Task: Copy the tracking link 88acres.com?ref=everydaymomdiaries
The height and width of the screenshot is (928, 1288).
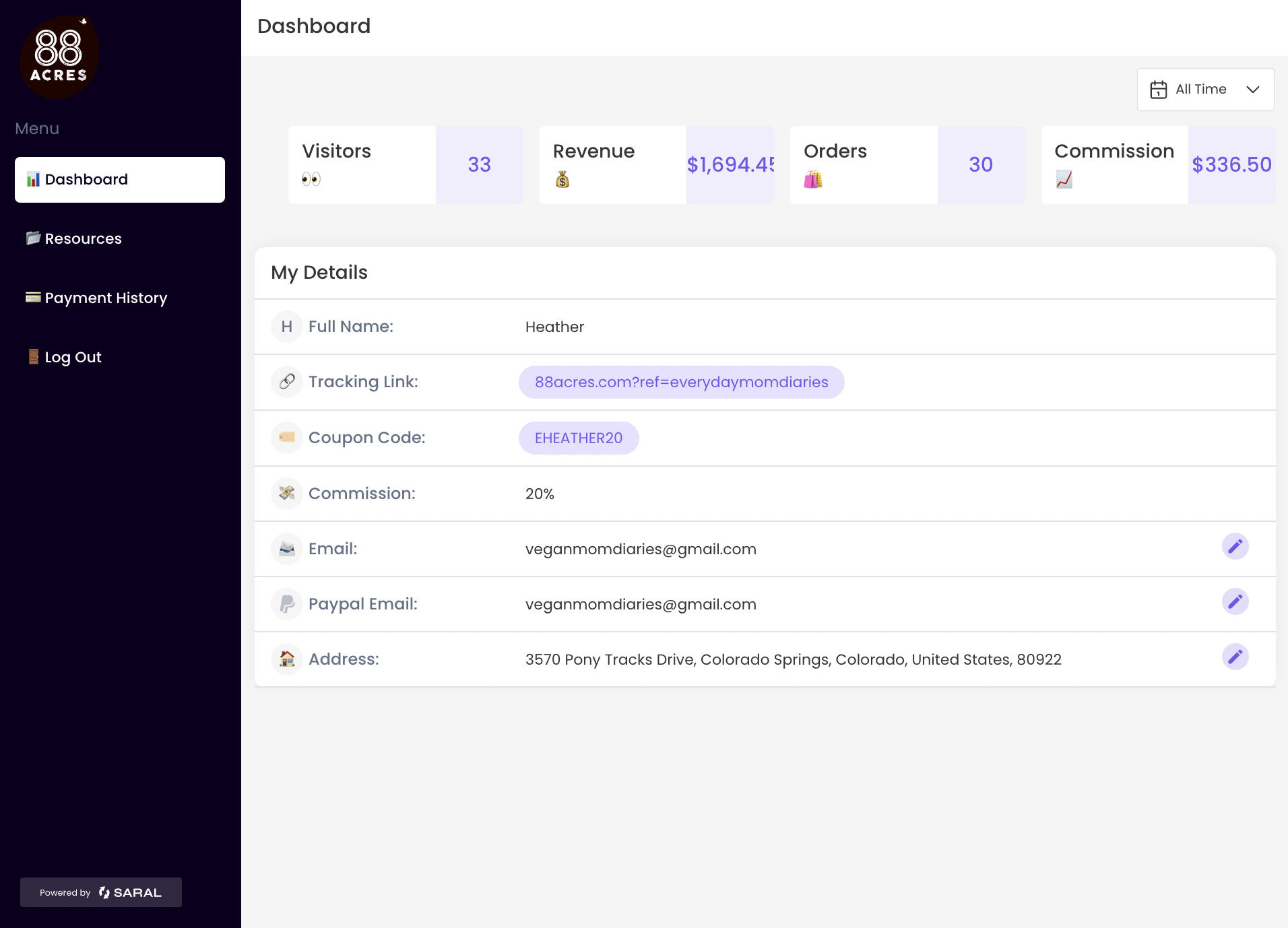Action: point(681,383)
